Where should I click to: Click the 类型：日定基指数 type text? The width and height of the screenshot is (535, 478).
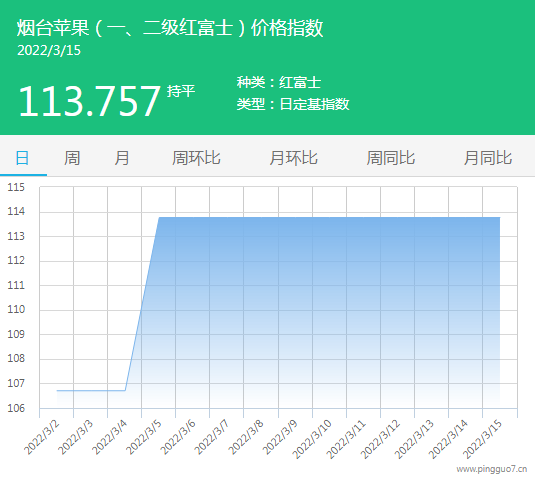(x=293, y=104)
